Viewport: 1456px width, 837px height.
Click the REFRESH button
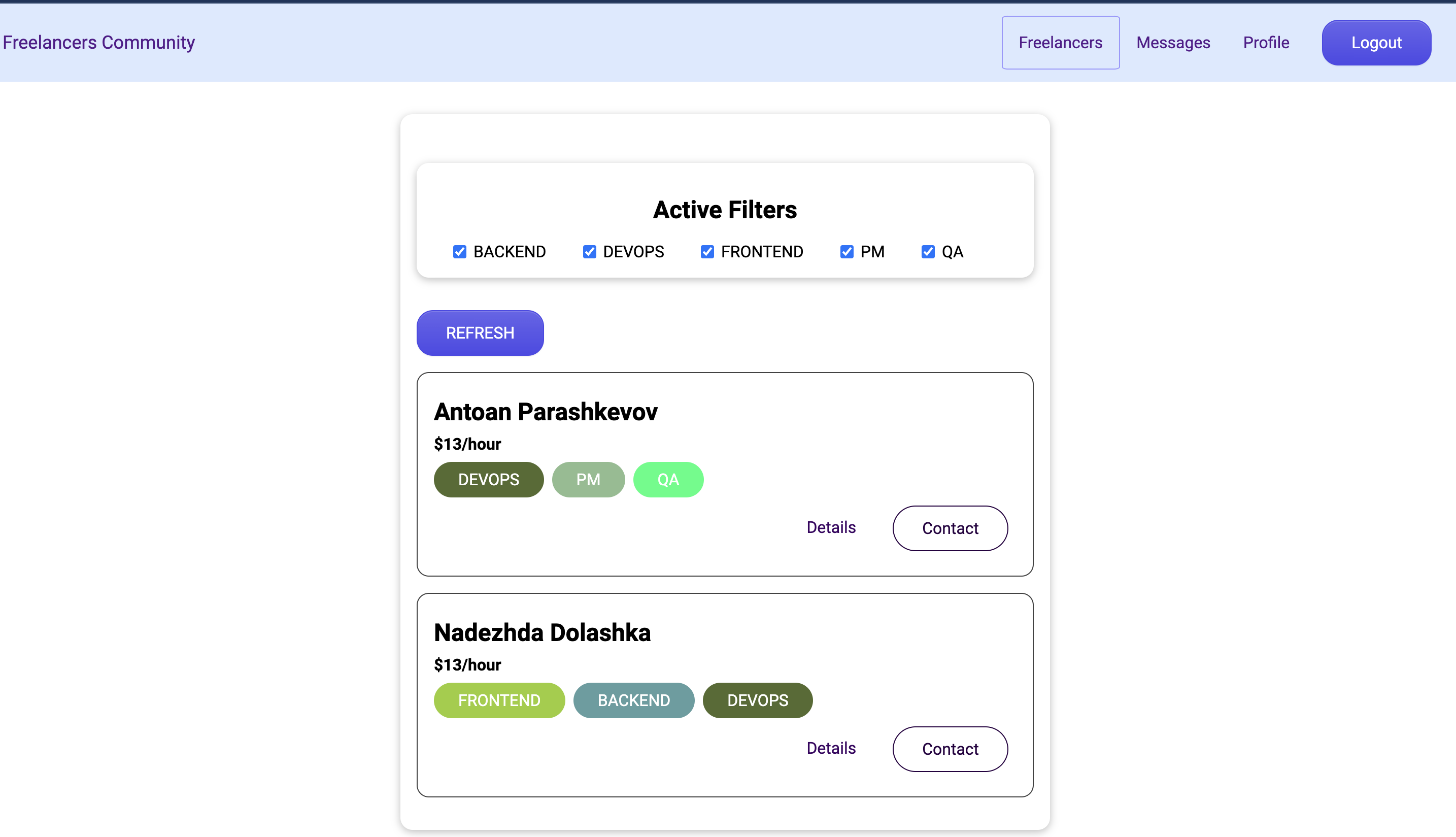[480, 332]
